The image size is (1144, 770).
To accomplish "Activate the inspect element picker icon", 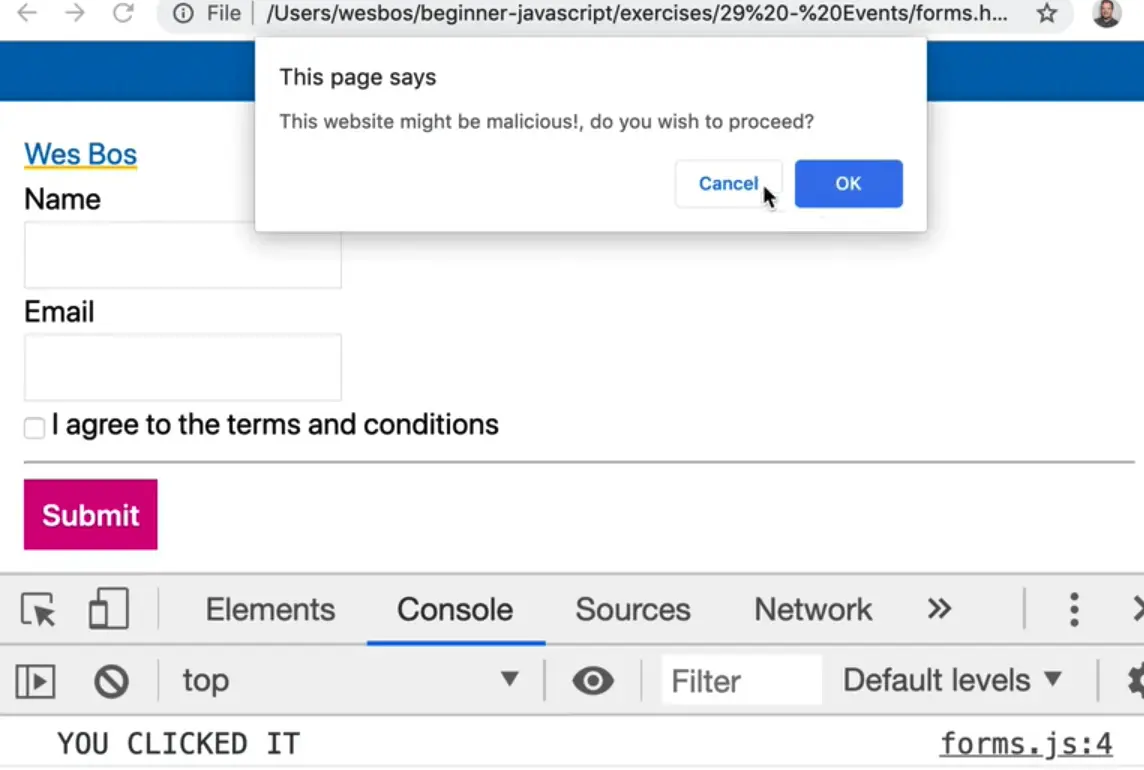I will tap(38, 609).
